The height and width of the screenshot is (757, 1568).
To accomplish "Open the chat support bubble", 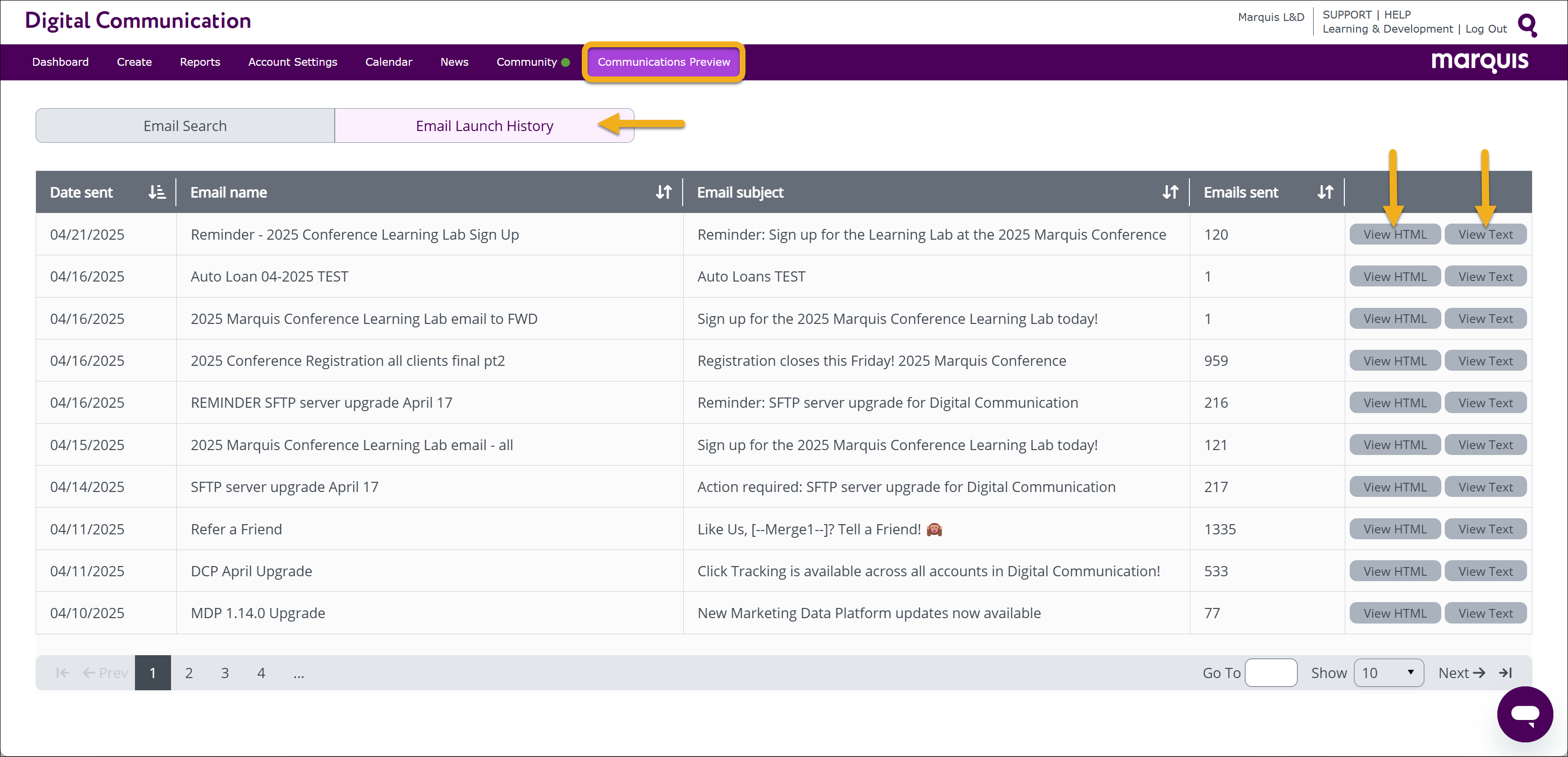I will [1525, 714].
